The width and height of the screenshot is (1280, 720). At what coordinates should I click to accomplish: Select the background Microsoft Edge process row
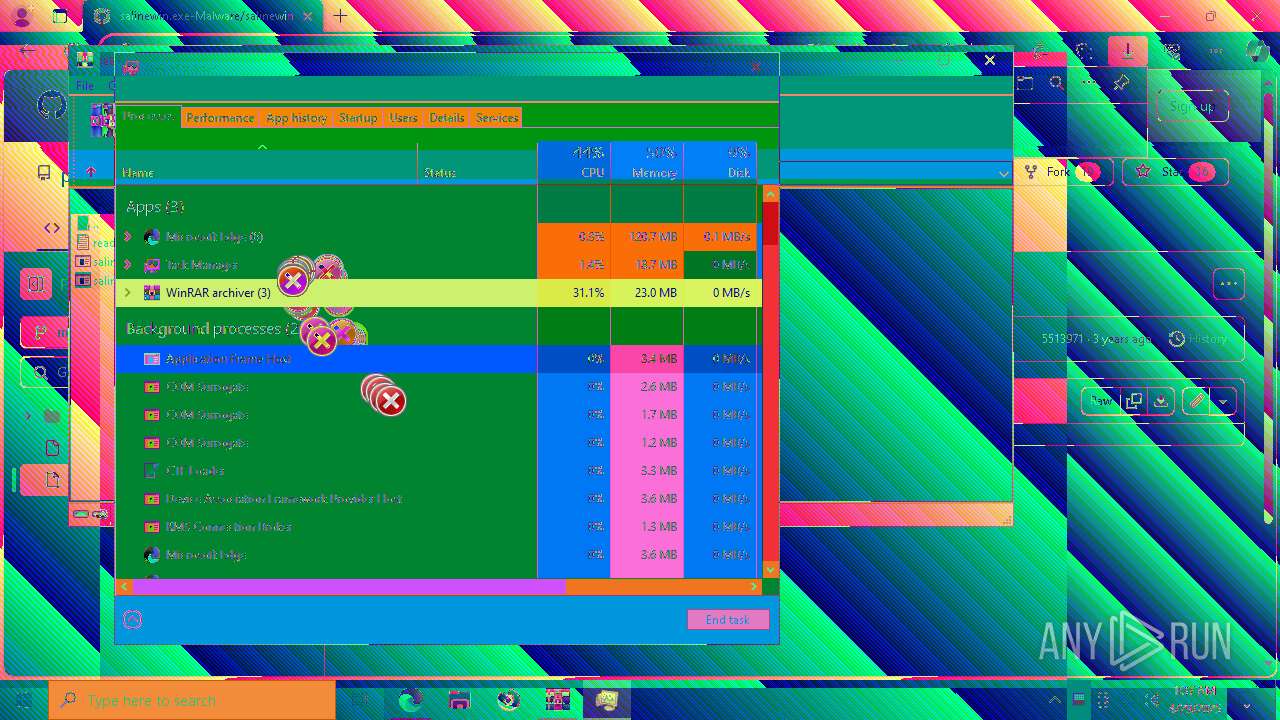[x=439, y=554]
